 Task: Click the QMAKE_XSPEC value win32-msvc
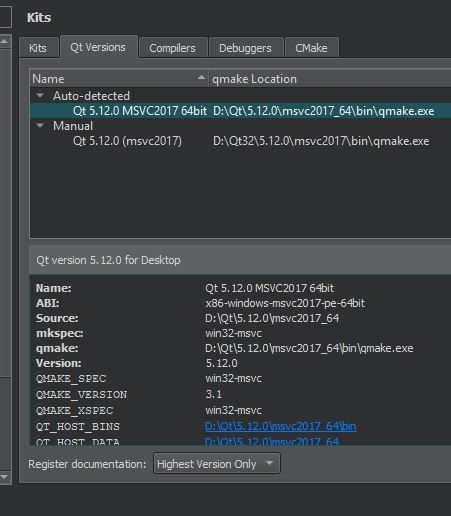click(x=233, y=410)
